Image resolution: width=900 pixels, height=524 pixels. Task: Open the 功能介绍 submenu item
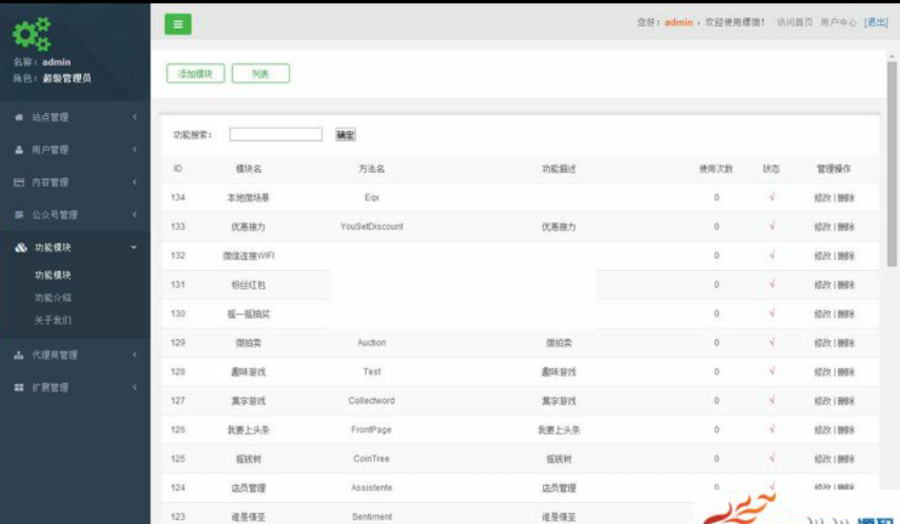click(53, 298)
